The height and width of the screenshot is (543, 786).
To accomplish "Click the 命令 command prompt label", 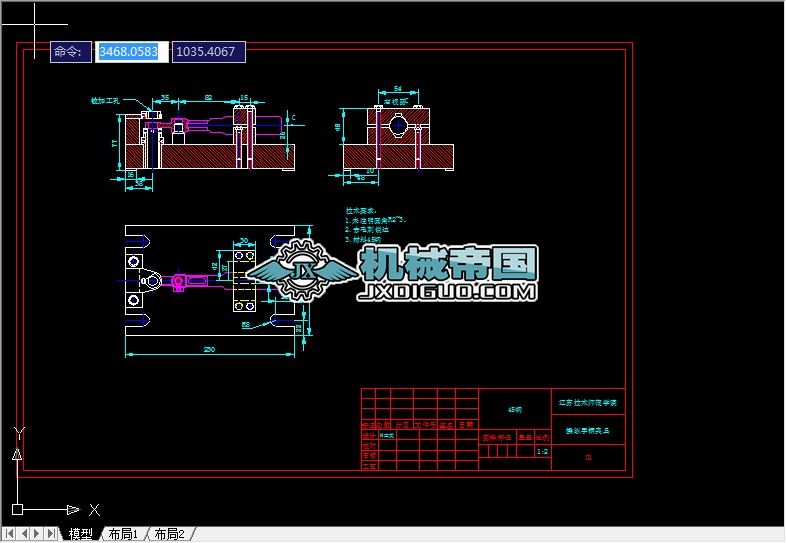I will pyautogui.click(x=71, y=52).
